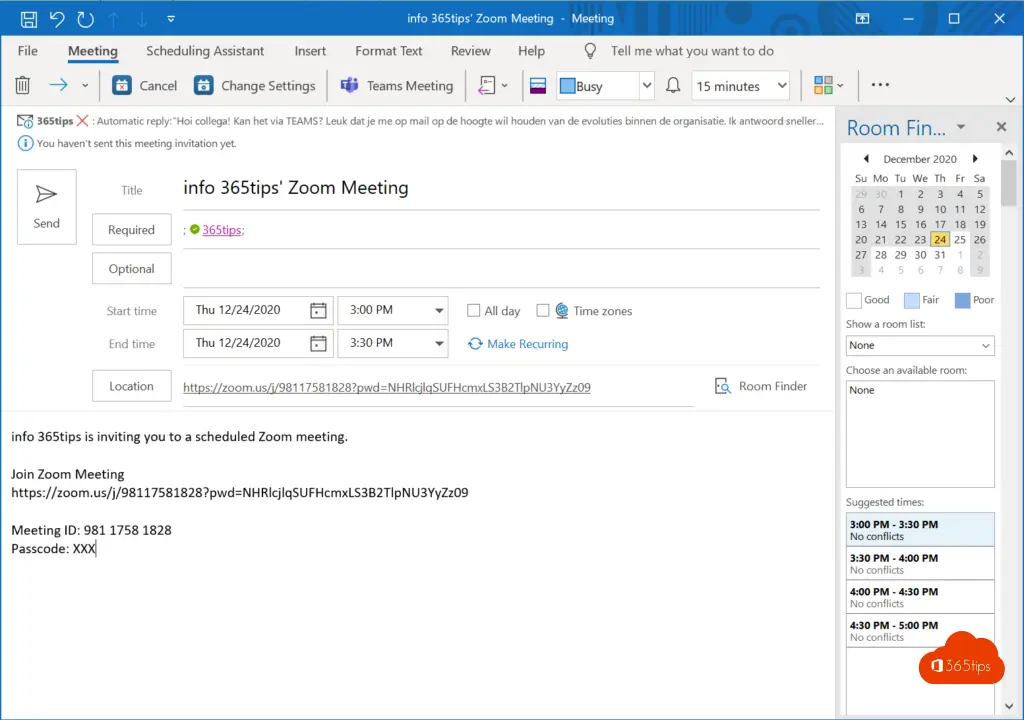Click the Save disk icon in title bar
The height and width of the screenshot is (720, 1024).
pyautogui.click(x=29, y=19)
